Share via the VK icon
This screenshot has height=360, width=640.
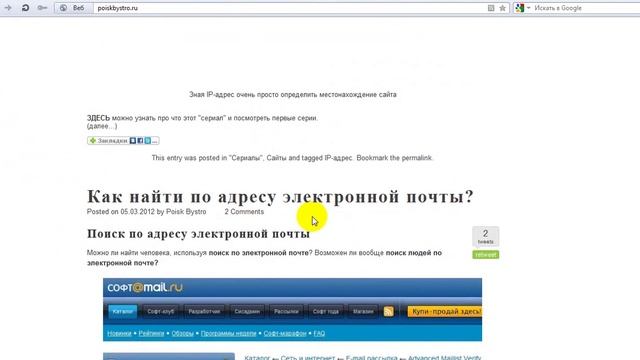point(133,140)
